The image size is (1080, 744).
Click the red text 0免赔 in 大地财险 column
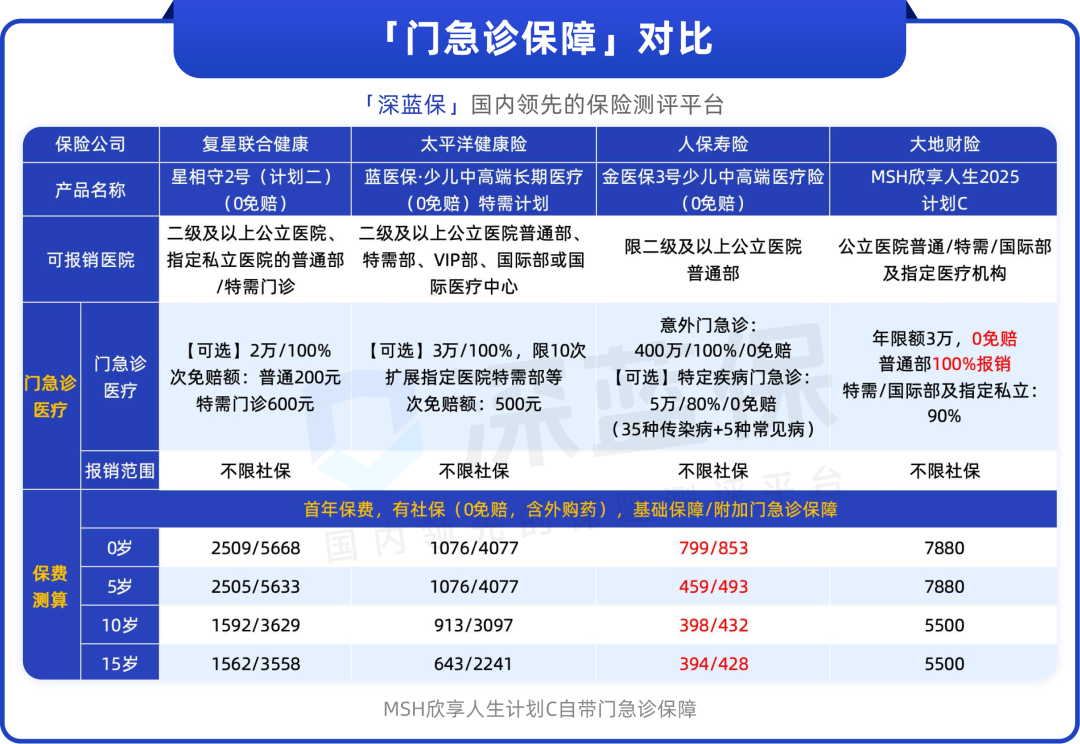pyautogui.click(x=994, y=338)
